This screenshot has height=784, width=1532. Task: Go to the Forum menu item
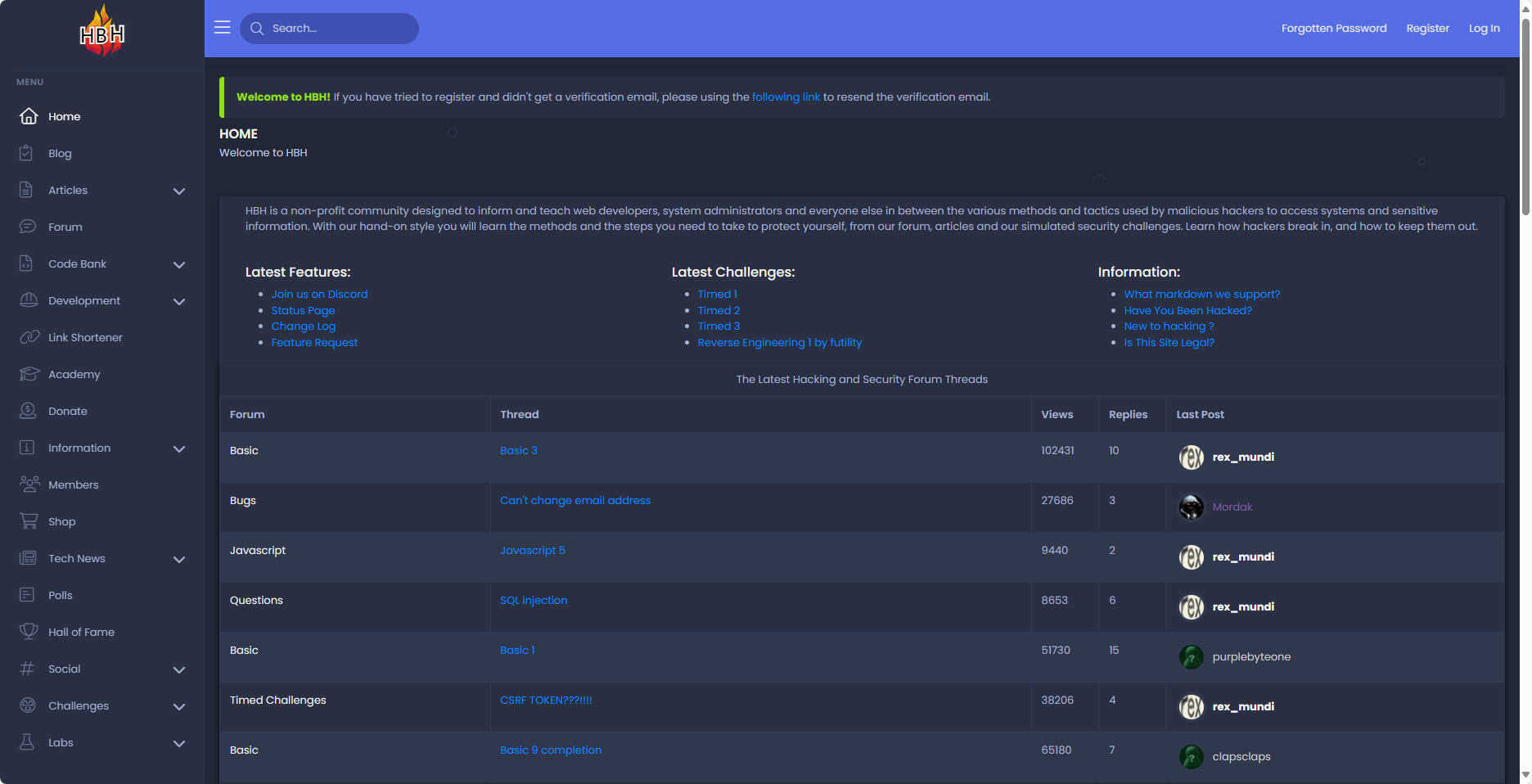click(x=102, y=227)
